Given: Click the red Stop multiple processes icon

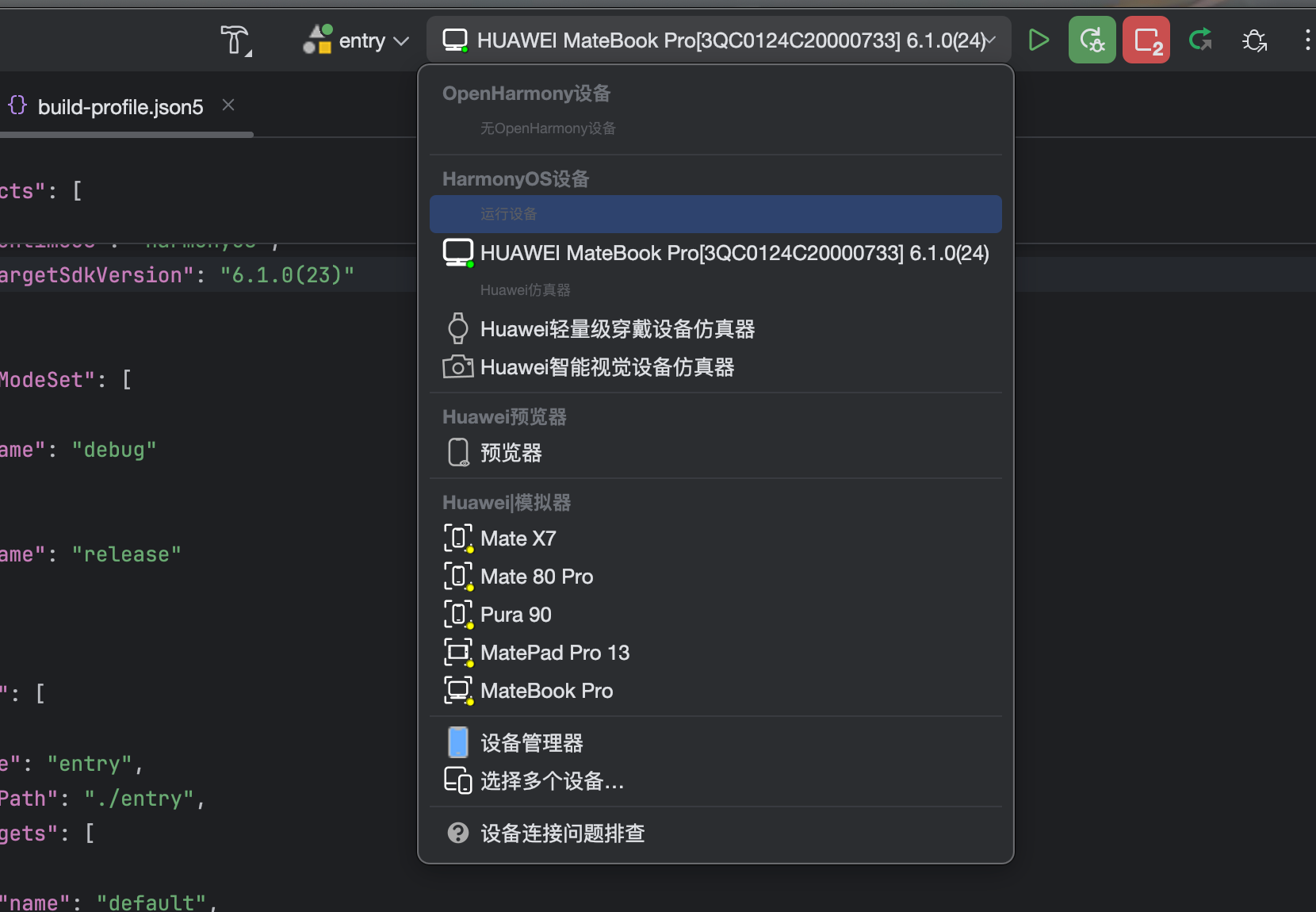Looking at the screenshot, I should [x=1146, y=40].
